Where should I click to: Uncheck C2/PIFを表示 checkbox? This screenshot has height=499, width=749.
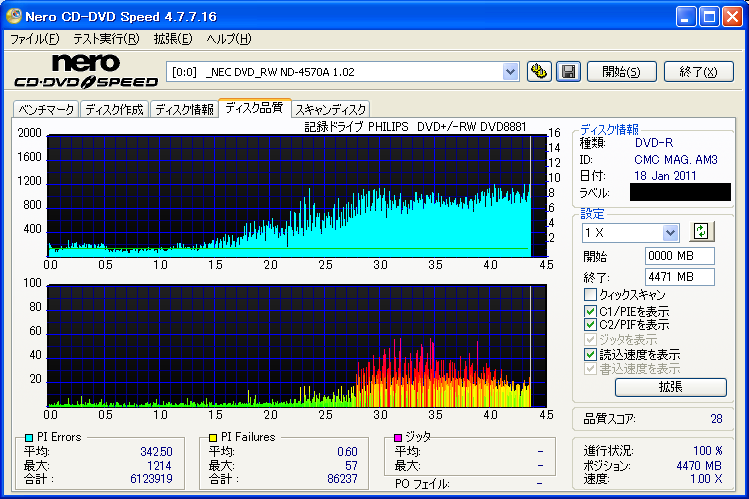tap(590, 325)
